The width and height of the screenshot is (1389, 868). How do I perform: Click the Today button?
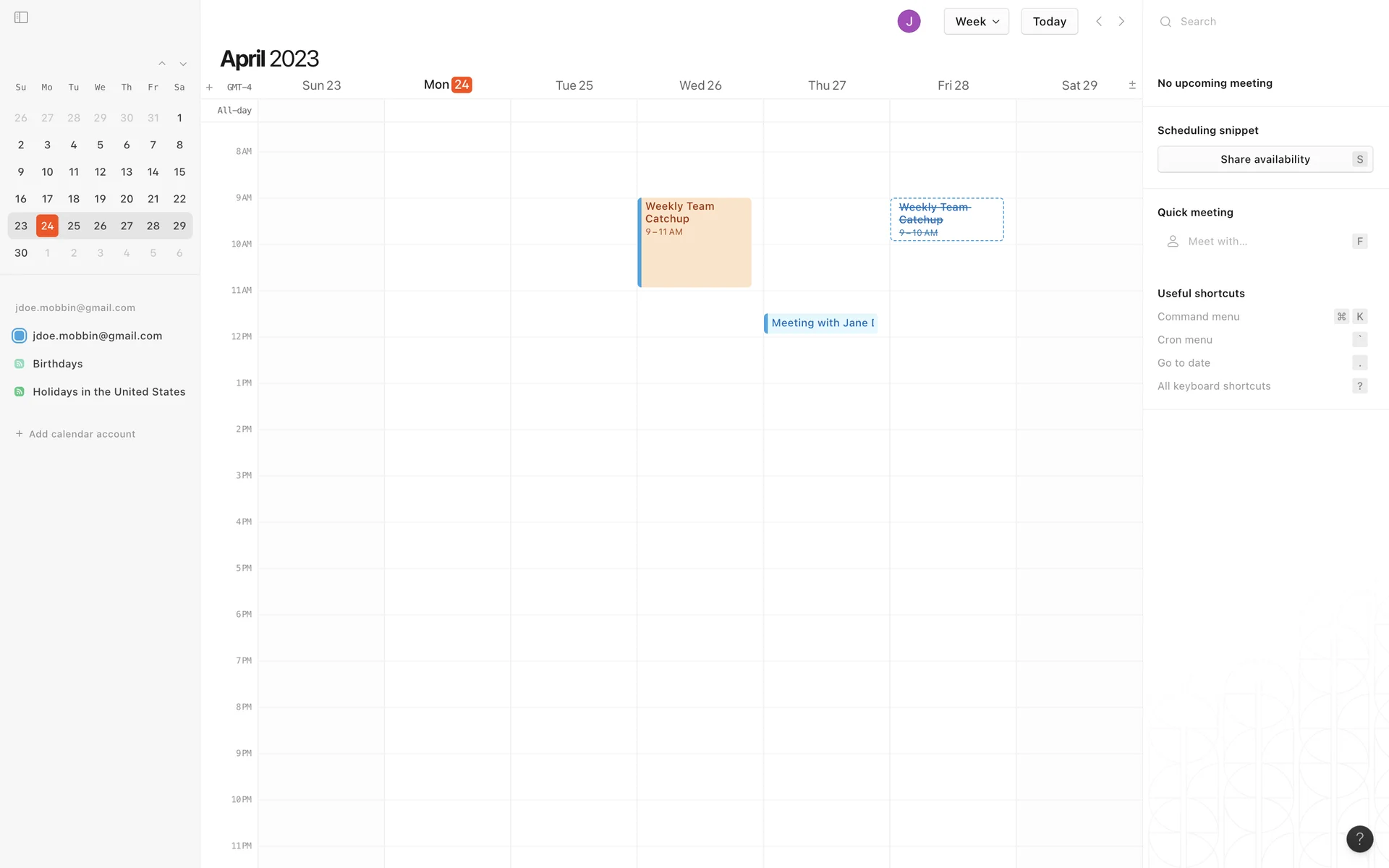(x=1049, y=21)
